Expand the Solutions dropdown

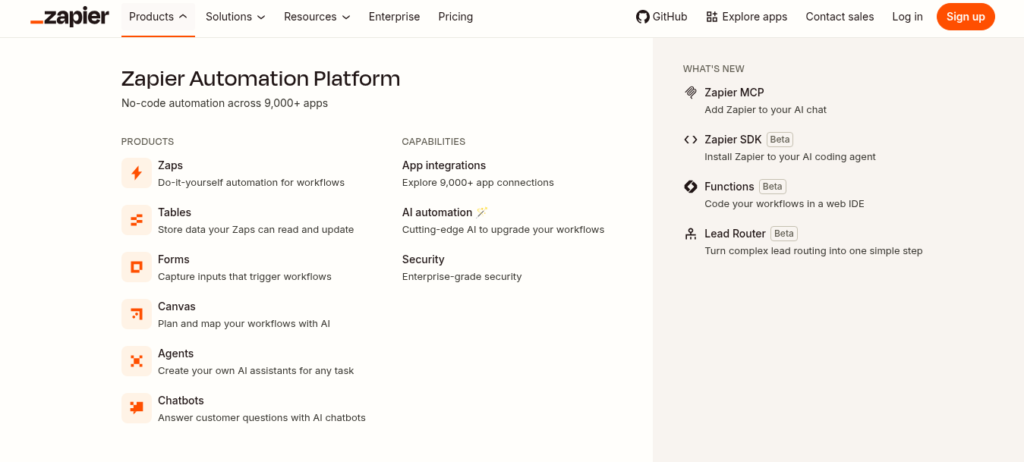tap(236, 17)
